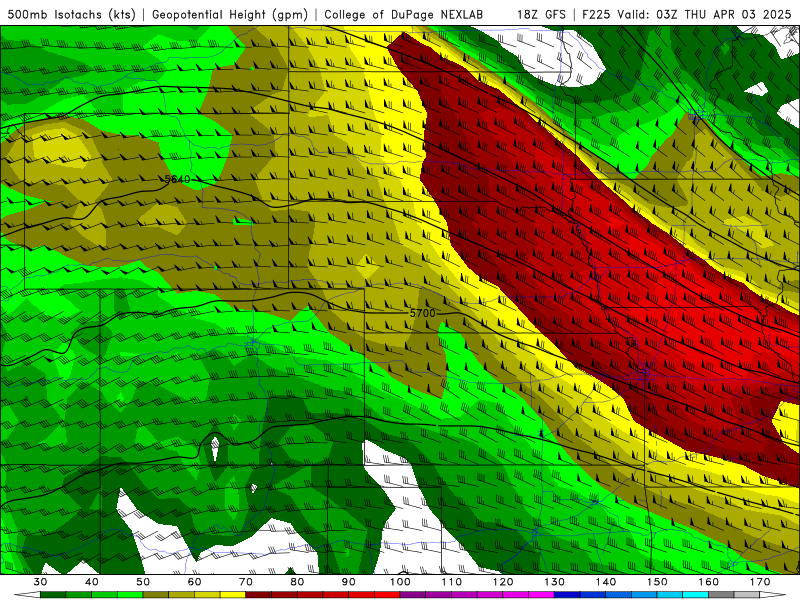Click the 60 value on the color scale
Image resolution: width=800 pixels, height=600 pixels.
[194, 582]
